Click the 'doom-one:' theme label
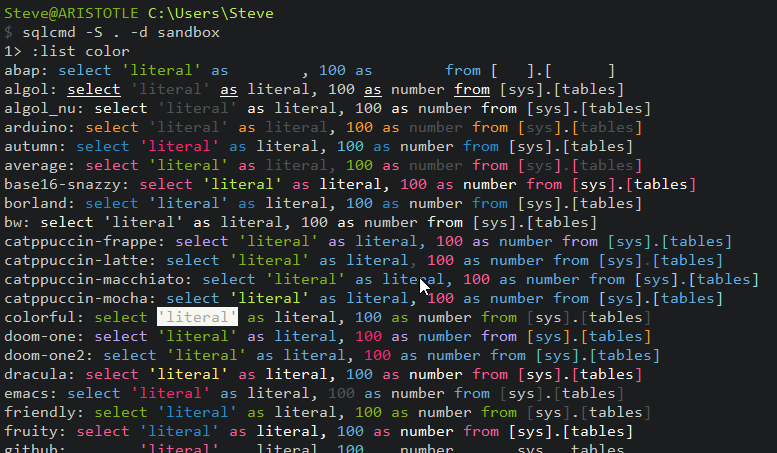This screenshot has height=453, width=777. pos(45,336)
